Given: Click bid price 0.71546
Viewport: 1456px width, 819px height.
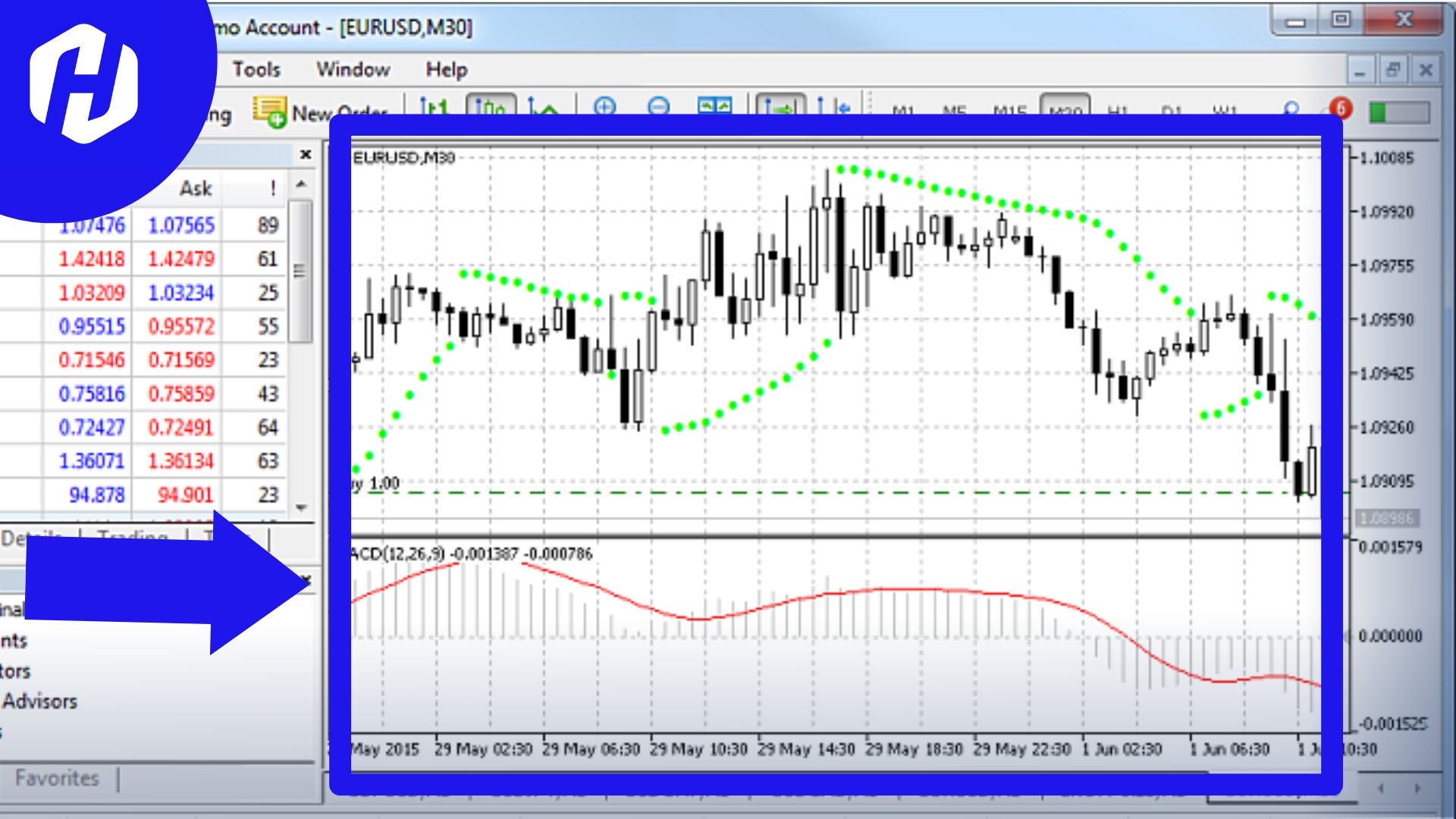Looking at the screenshot, I should click(x=92, y=360).
